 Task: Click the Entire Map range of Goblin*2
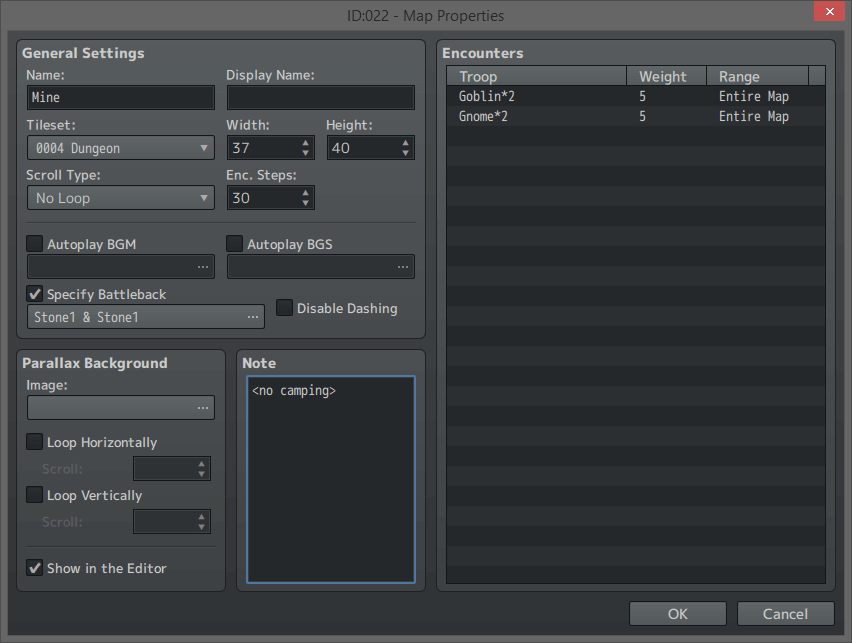click(x=754, y=96)
